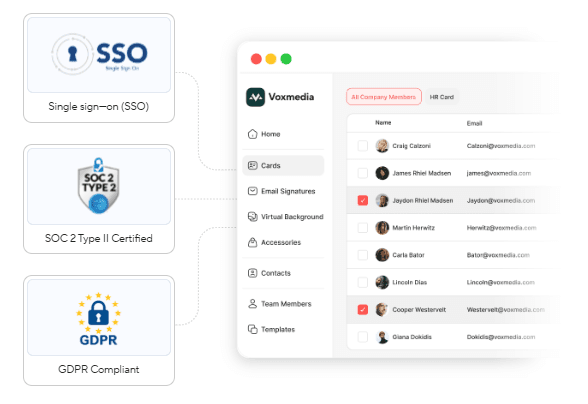The image size is (588, 404).
Task: Click the Virtual Background icon
Action: (252, 216)
